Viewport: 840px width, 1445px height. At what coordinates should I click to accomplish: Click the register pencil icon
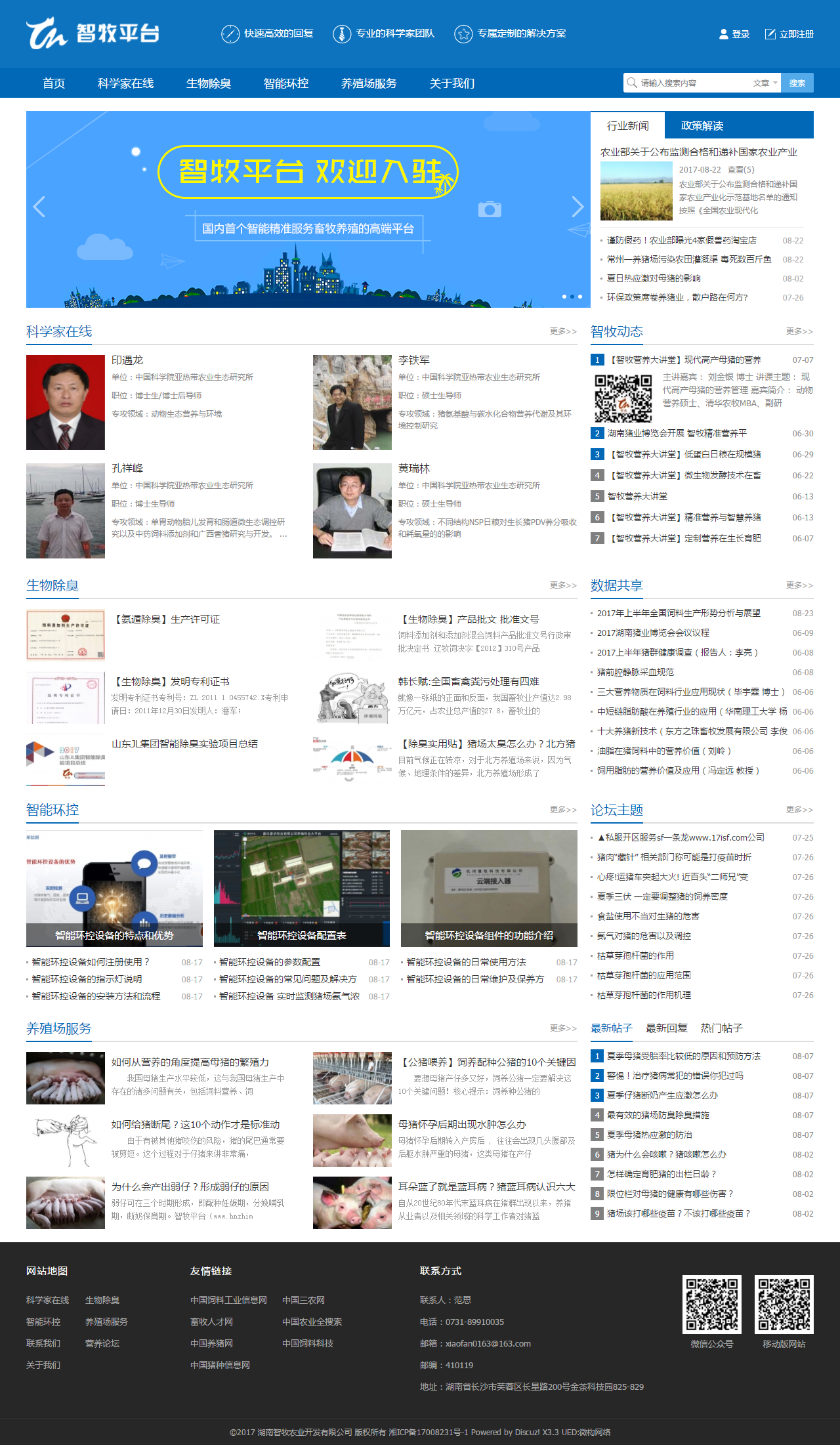click(770, 34)
